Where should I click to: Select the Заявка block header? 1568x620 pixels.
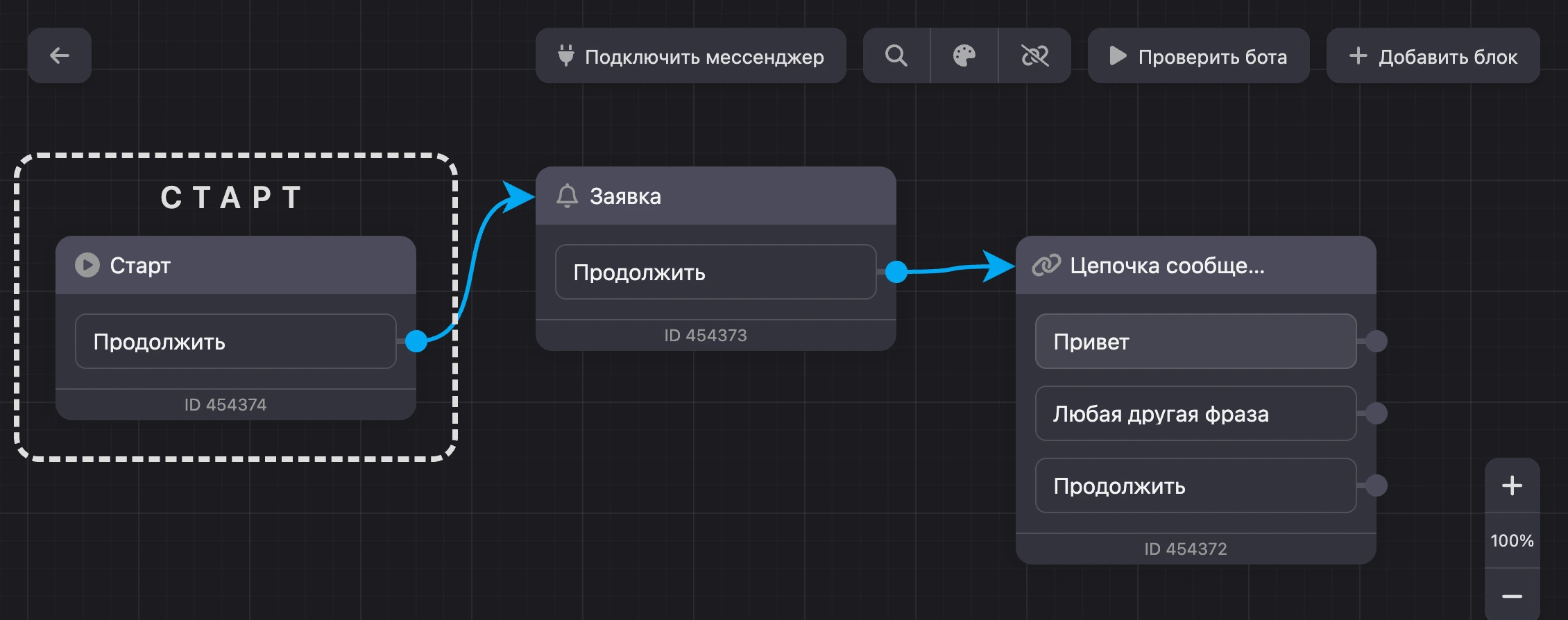pos(716,196)
